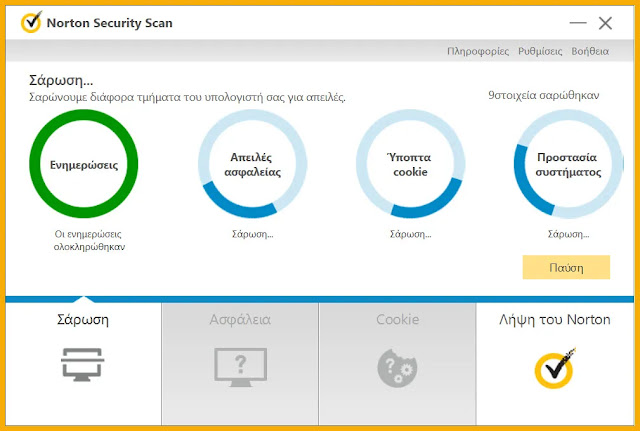Close the Norton Security Scan window

point(605,23)
